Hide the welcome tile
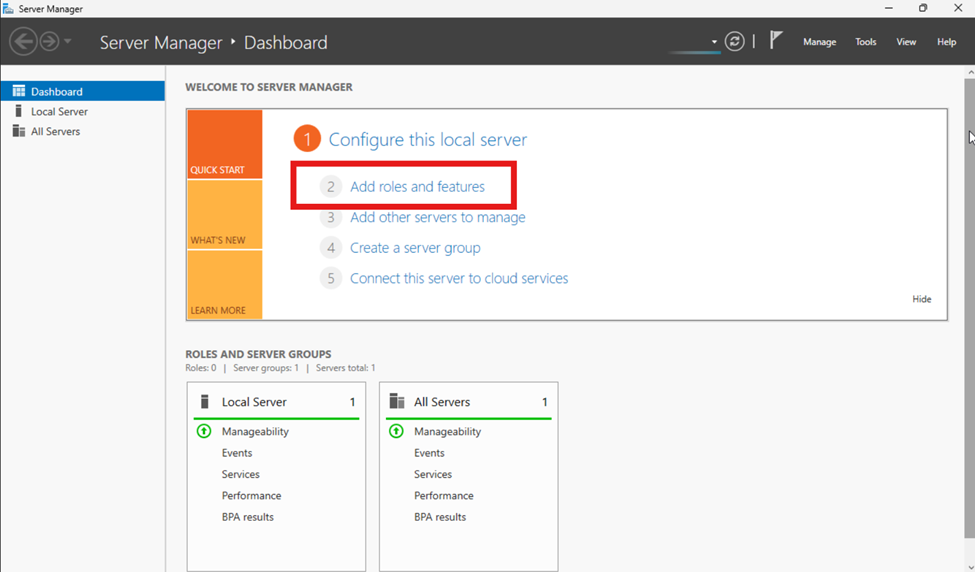 (921, 299)
